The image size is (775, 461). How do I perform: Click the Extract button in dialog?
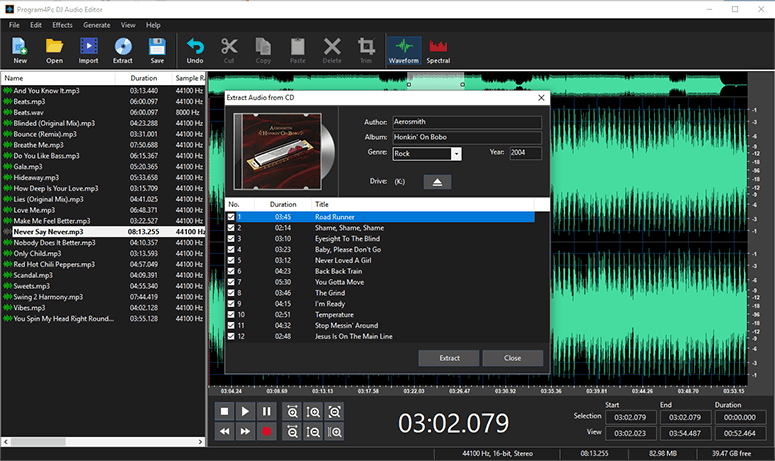click(448, 358)
